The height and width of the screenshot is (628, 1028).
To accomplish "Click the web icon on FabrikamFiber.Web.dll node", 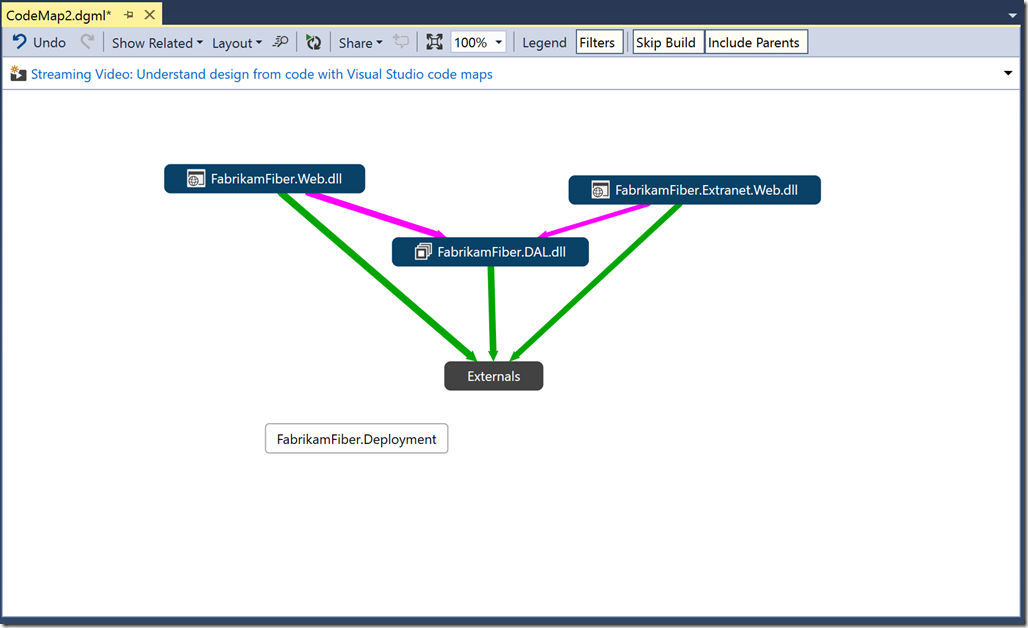I will tap(195, 178).
